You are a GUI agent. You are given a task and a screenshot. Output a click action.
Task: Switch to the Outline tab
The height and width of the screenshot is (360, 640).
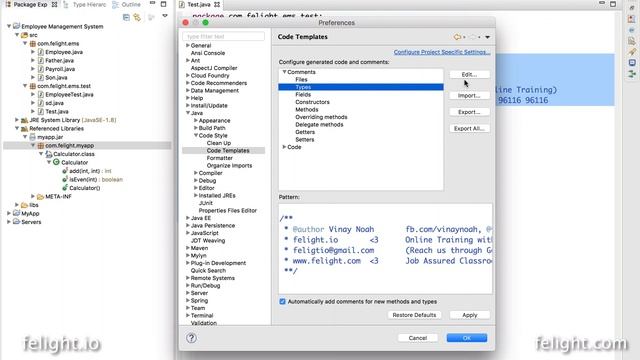point(127,4)
